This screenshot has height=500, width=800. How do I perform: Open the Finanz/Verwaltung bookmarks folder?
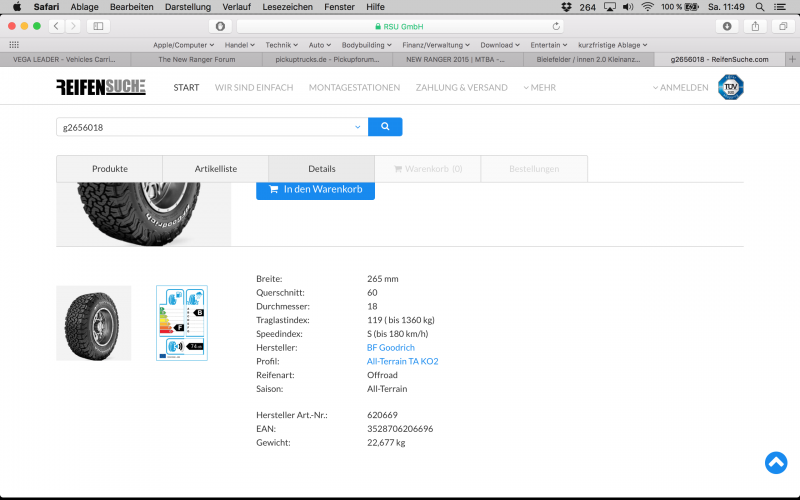click(436, 45)
